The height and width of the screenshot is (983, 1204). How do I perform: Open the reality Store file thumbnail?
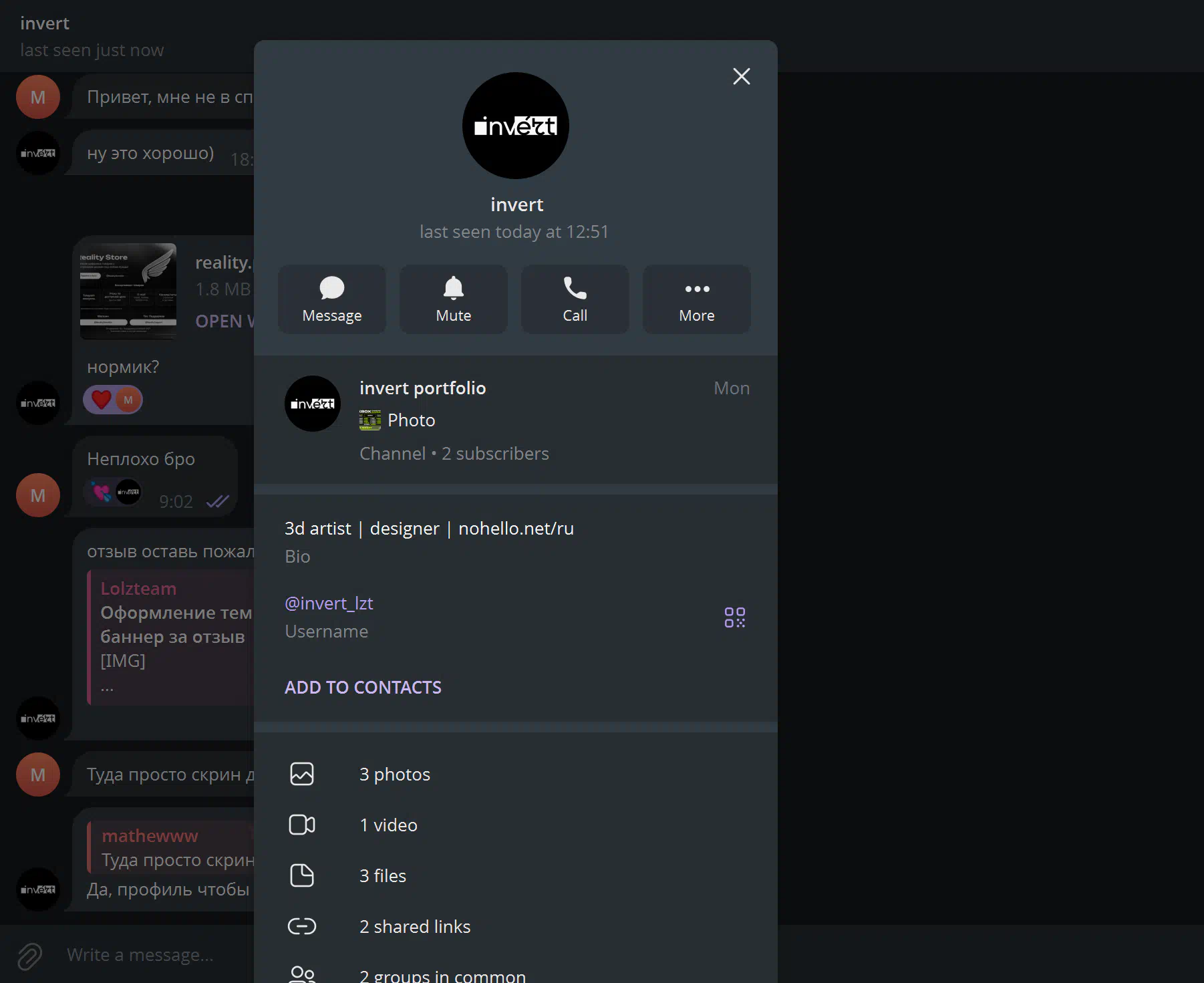(x=128, y=291)
